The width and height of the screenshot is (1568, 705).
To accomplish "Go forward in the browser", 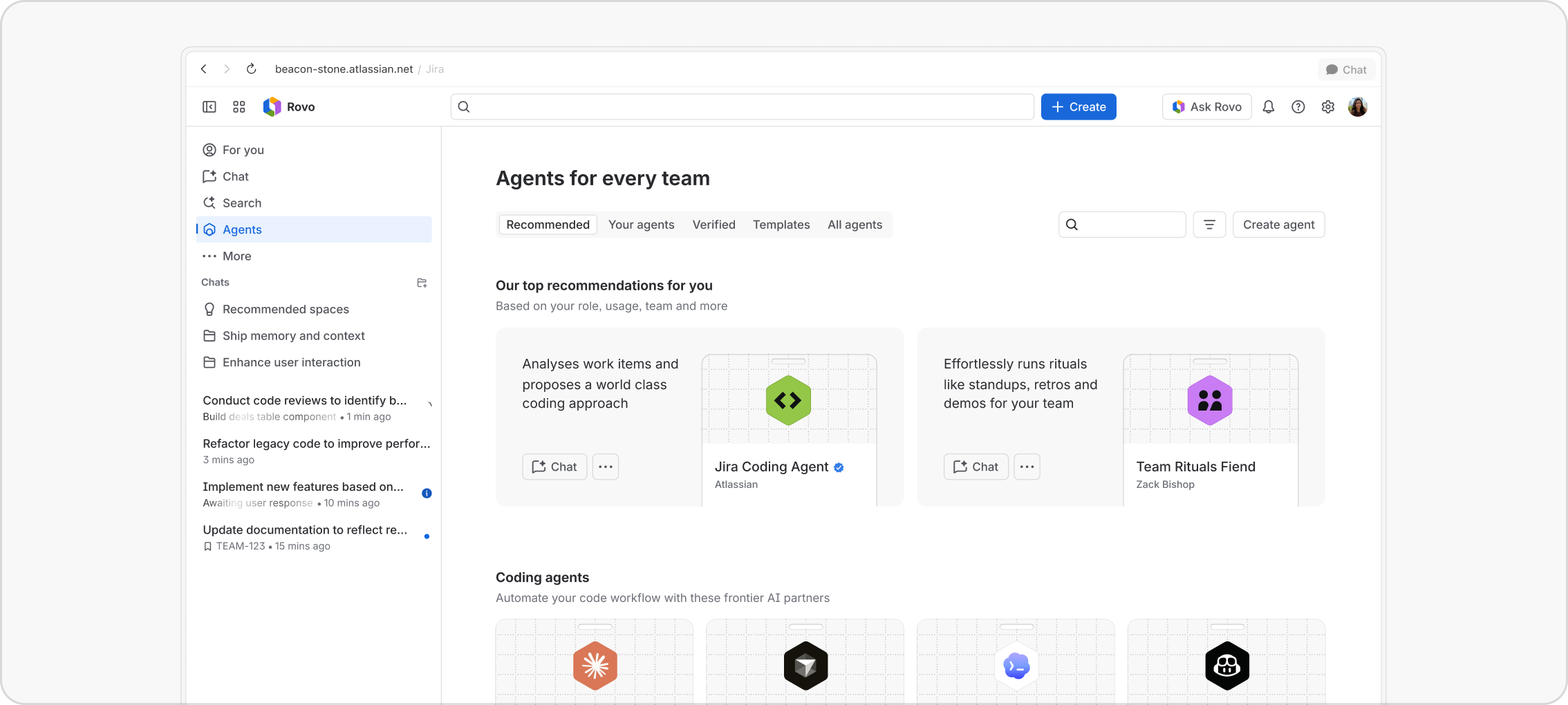I will click(227, 69).
